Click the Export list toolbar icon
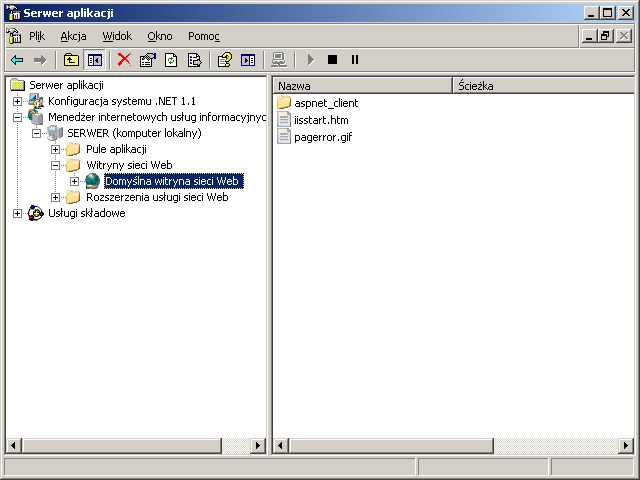This screenshot has height=480, width=640. point(194,60)
